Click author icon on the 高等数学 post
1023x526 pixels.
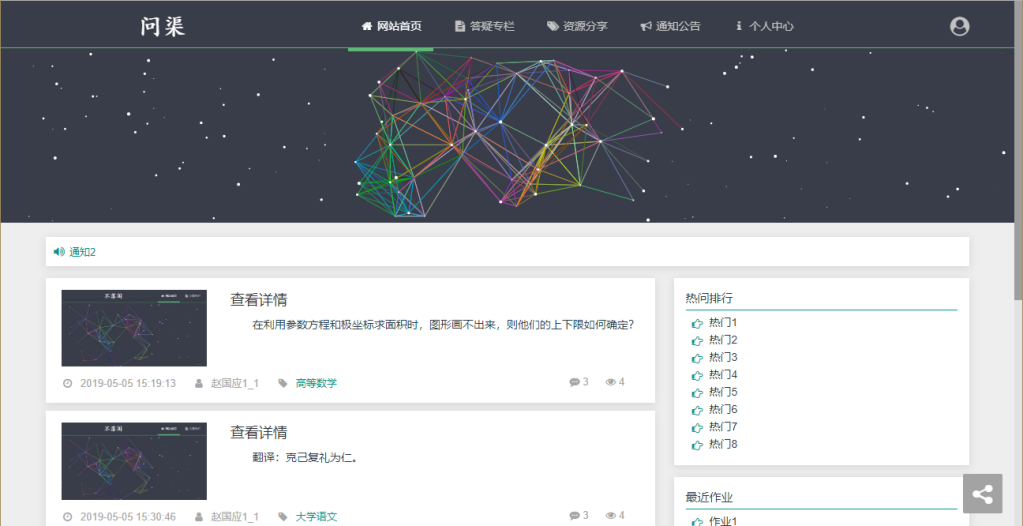199,383
